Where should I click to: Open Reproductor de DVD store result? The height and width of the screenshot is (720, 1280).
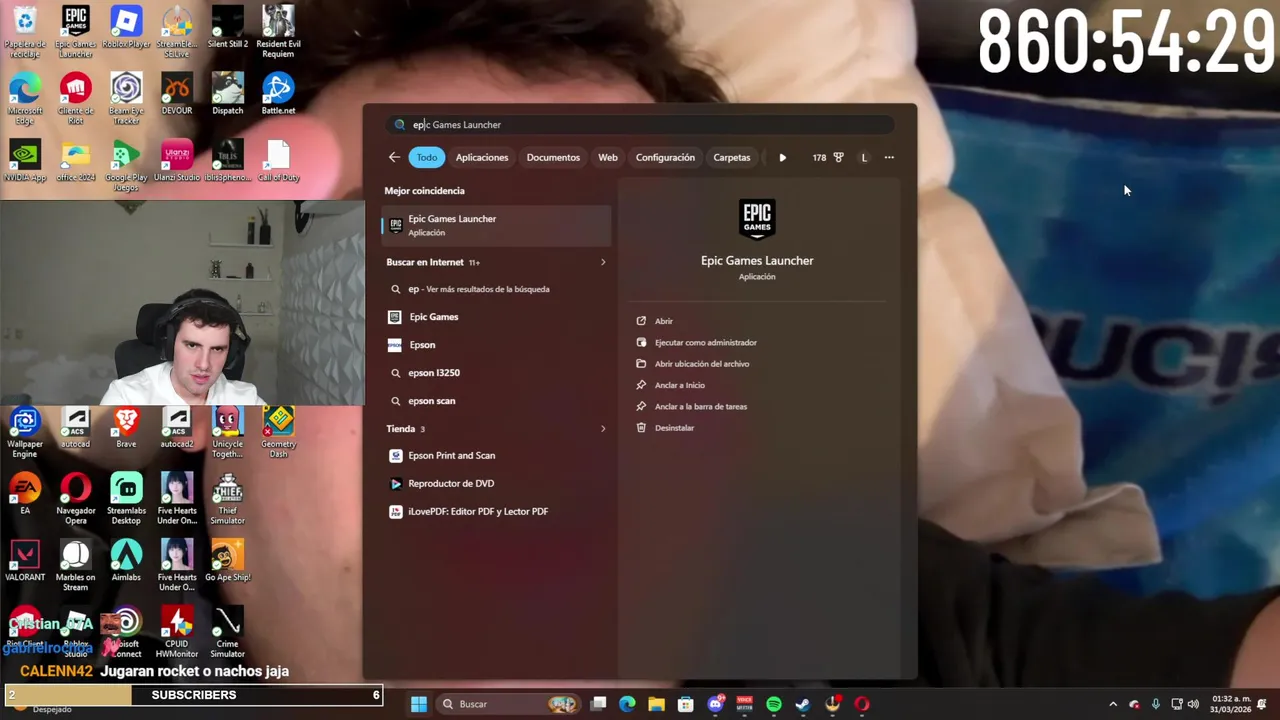[497, 484]
